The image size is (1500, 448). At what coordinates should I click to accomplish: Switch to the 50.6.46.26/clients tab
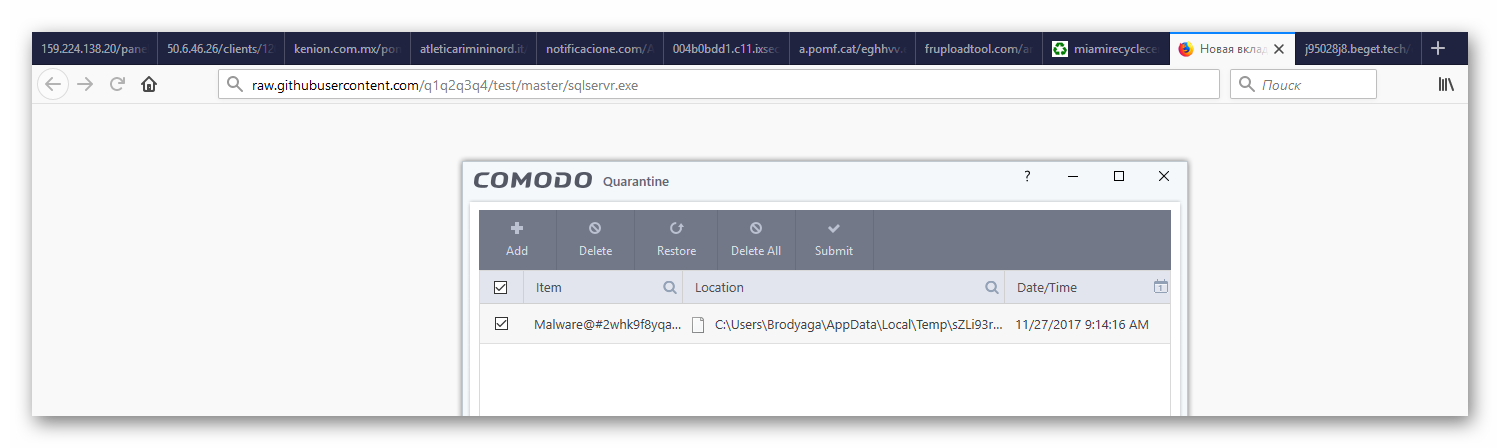click(x=221, y=48)
